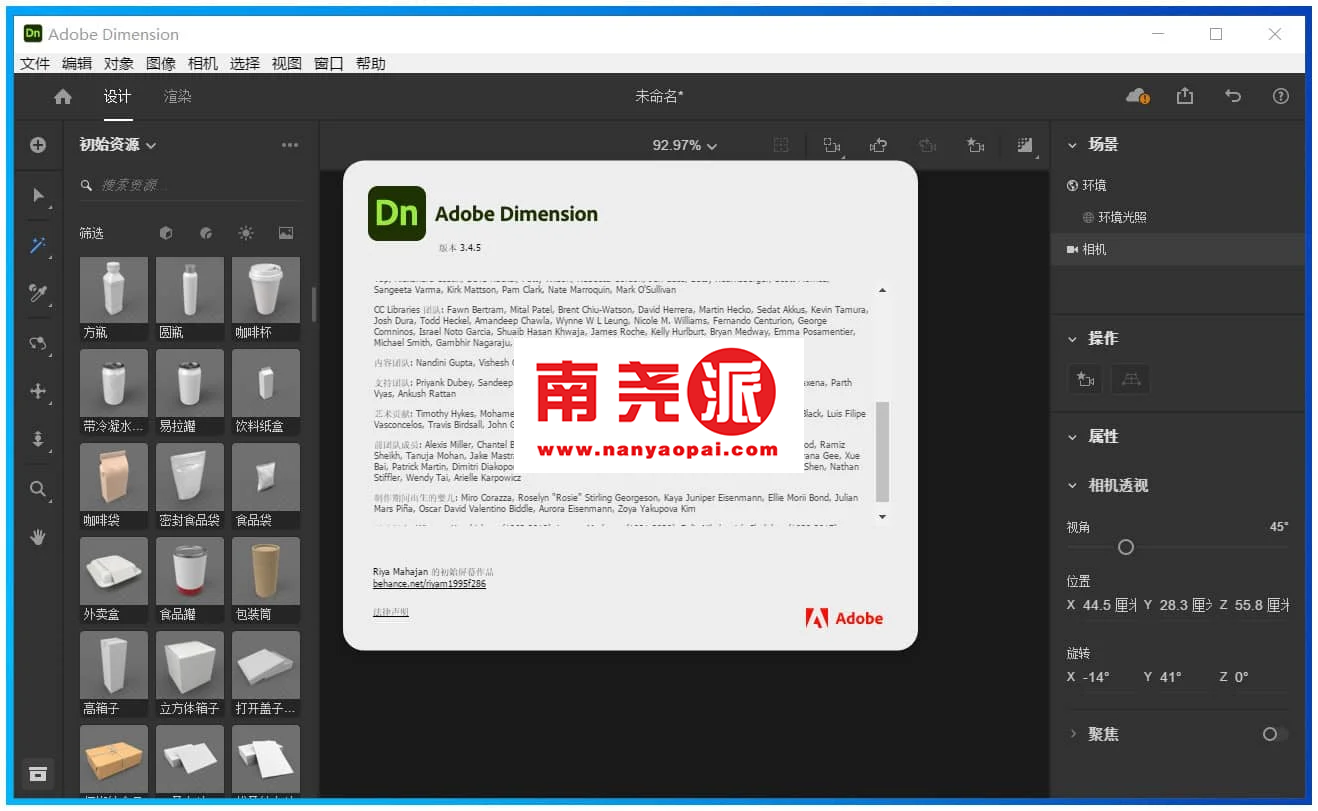Toggle the 聚焦 focus switch

point(1274,734)
